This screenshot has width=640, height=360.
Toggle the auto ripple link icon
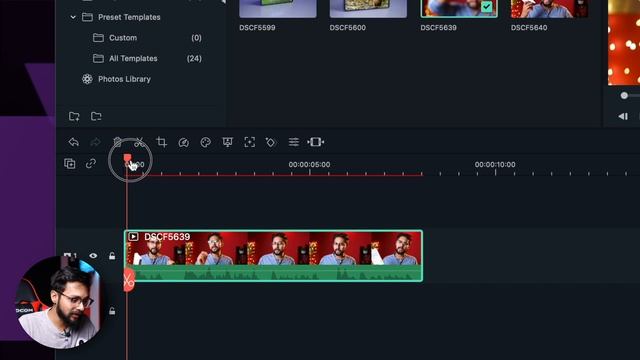pyautogui.click(x=91, y=164)
